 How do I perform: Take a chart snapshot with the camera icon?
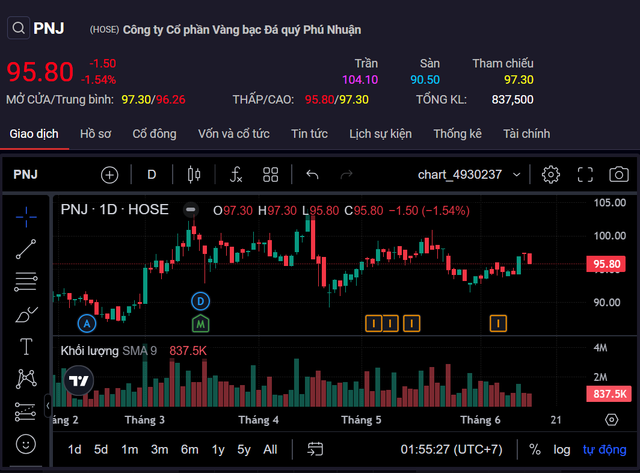[x=619, y=174]
